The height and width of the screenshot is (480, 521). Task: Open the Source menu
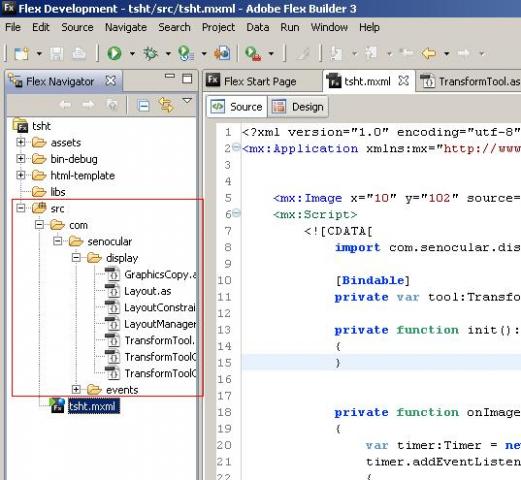pos(77,27)
